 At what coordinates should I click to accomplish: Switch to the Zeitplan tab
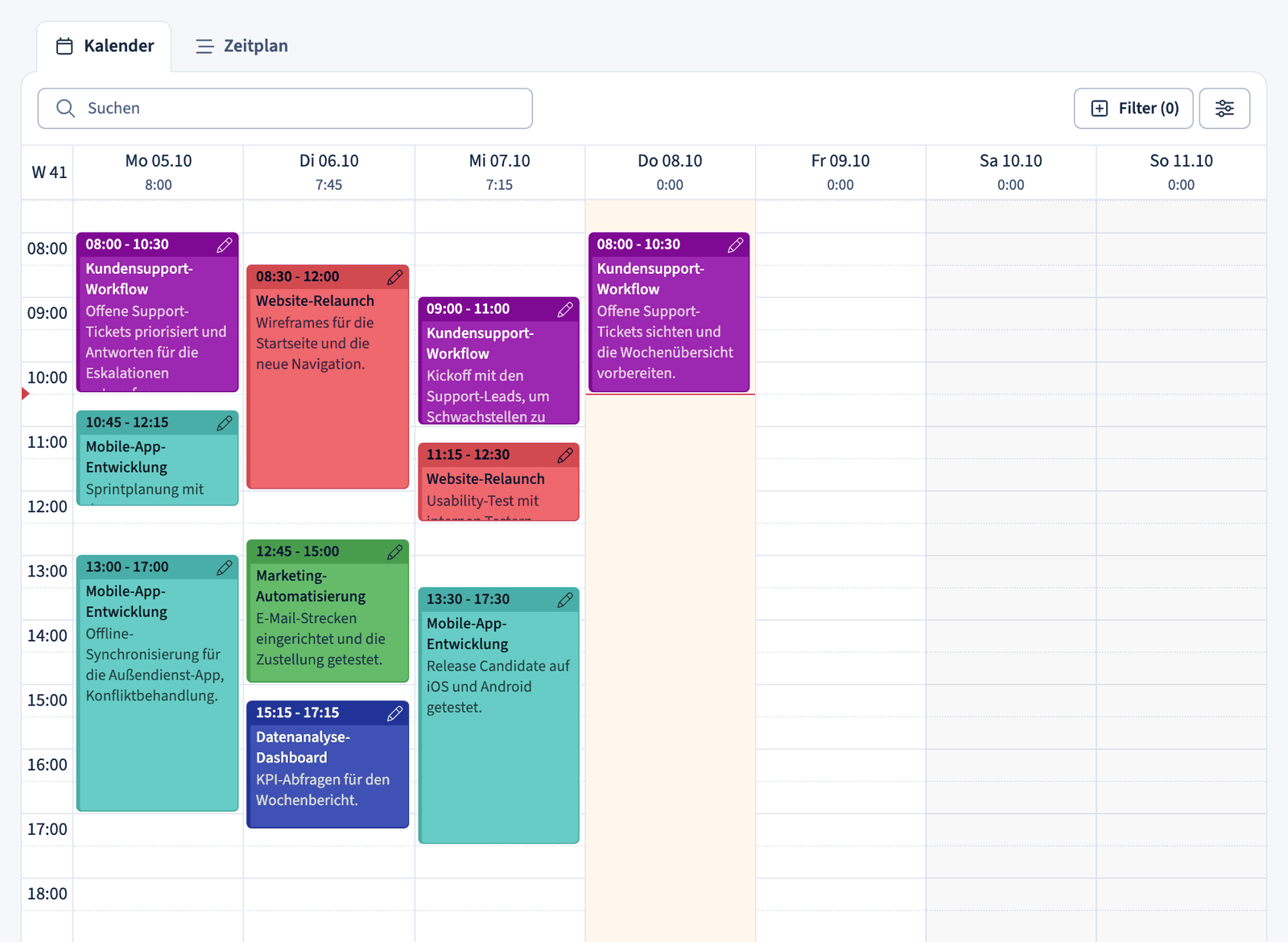click(x=242, y=46)
